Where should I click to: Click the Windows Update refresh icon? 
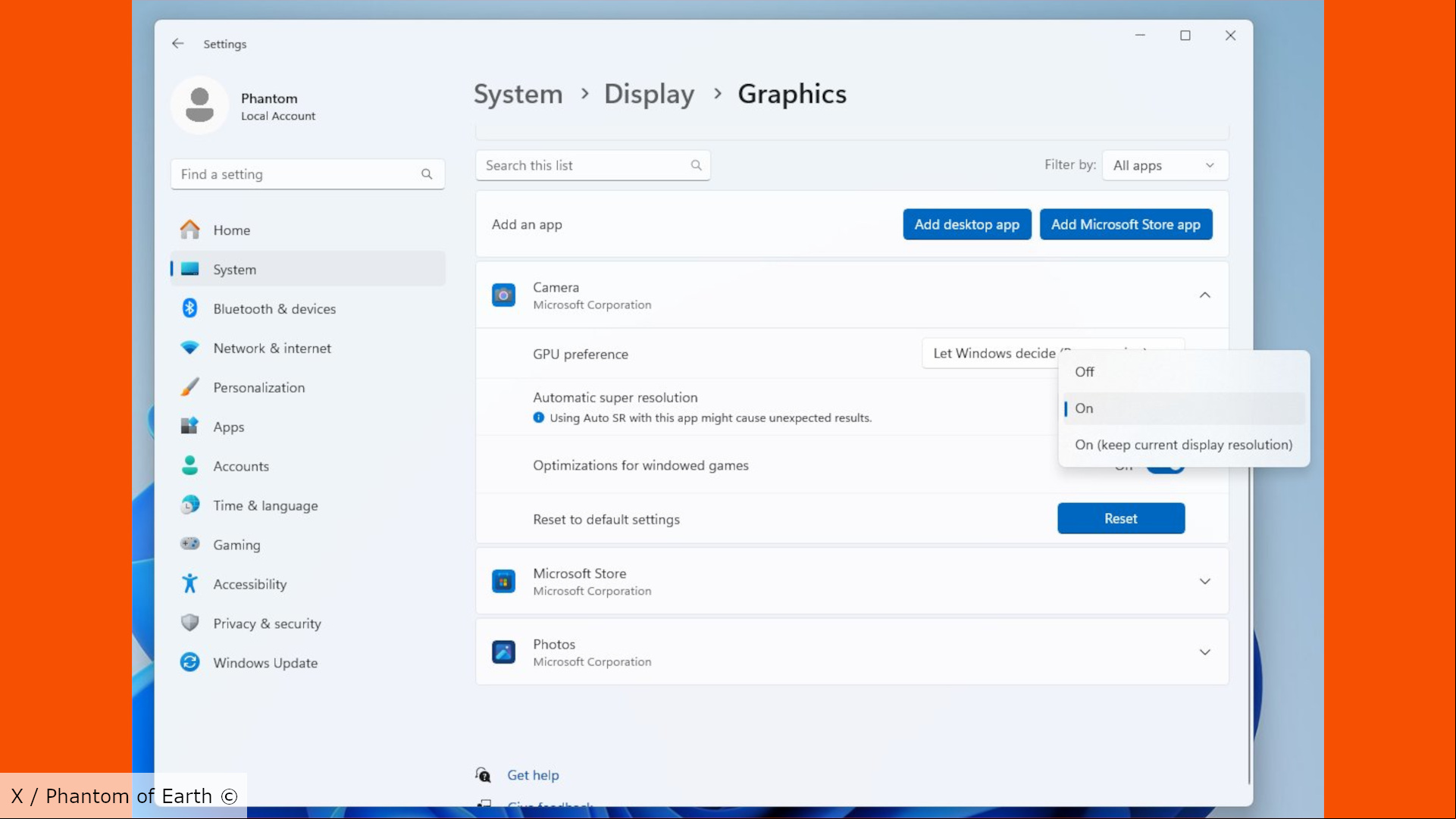point(189,662)
